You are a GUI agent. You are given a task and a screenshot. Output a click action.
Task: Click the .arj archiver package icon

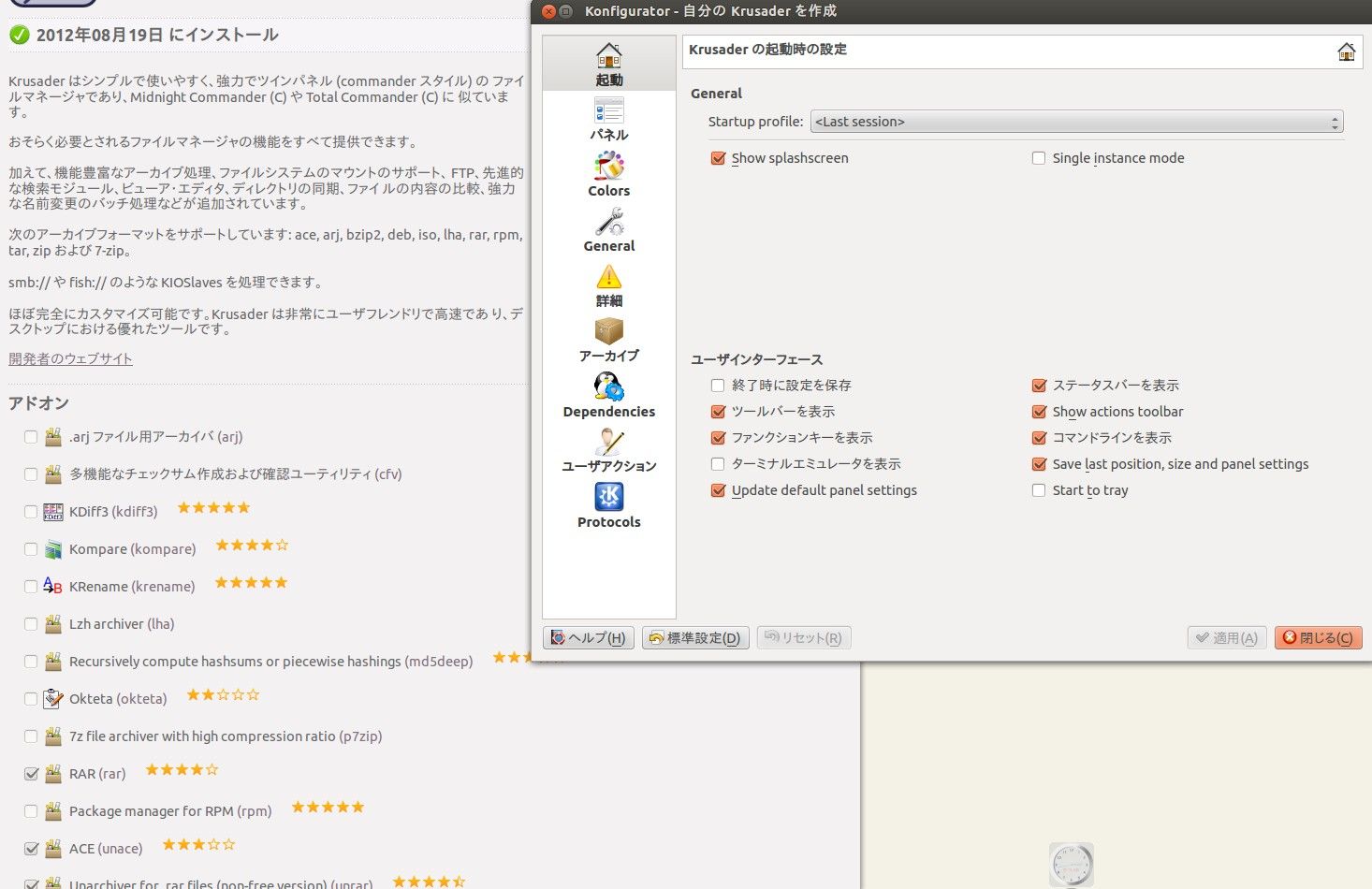tap(53, 437)
